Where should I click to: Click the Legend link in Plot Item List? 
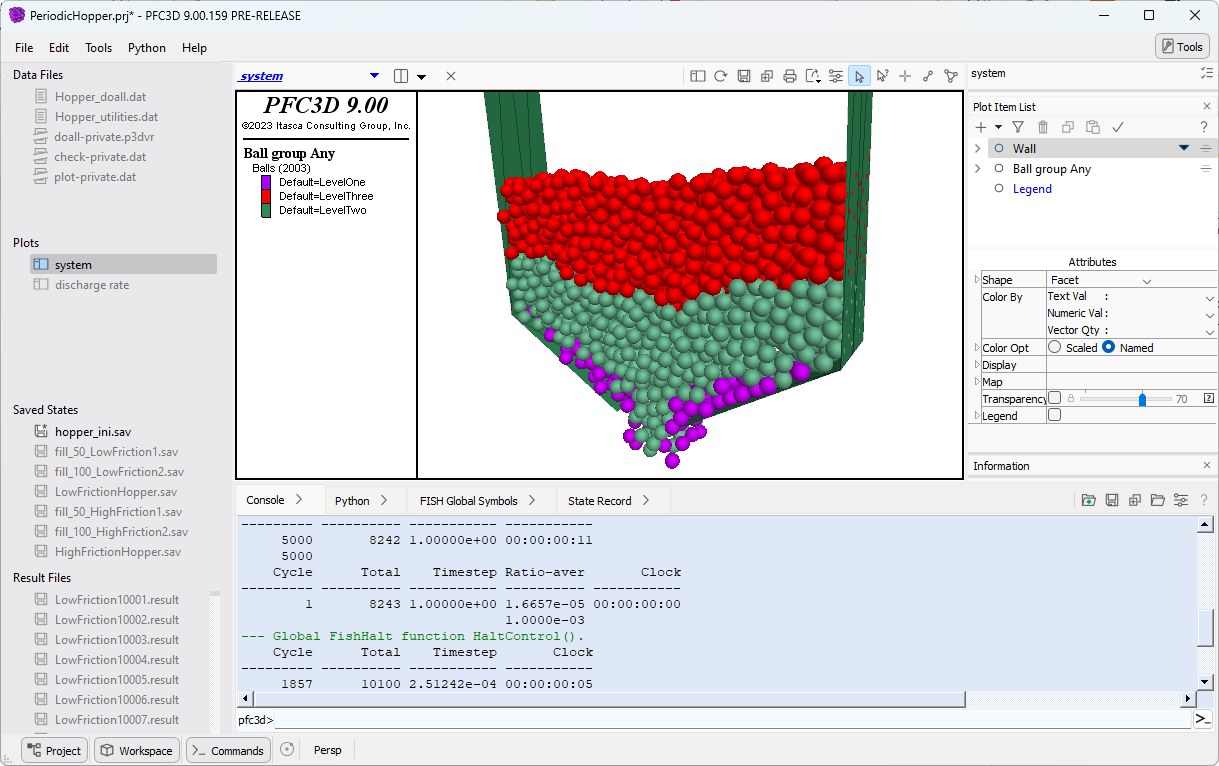1032,189
